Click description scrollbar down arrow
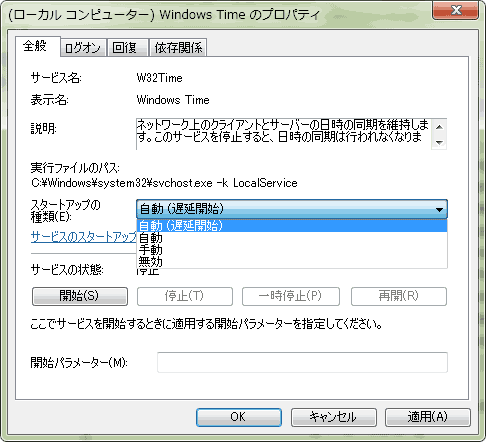This screenshot has height=442, width=486. pyautogui.click(x=439, y=142)
